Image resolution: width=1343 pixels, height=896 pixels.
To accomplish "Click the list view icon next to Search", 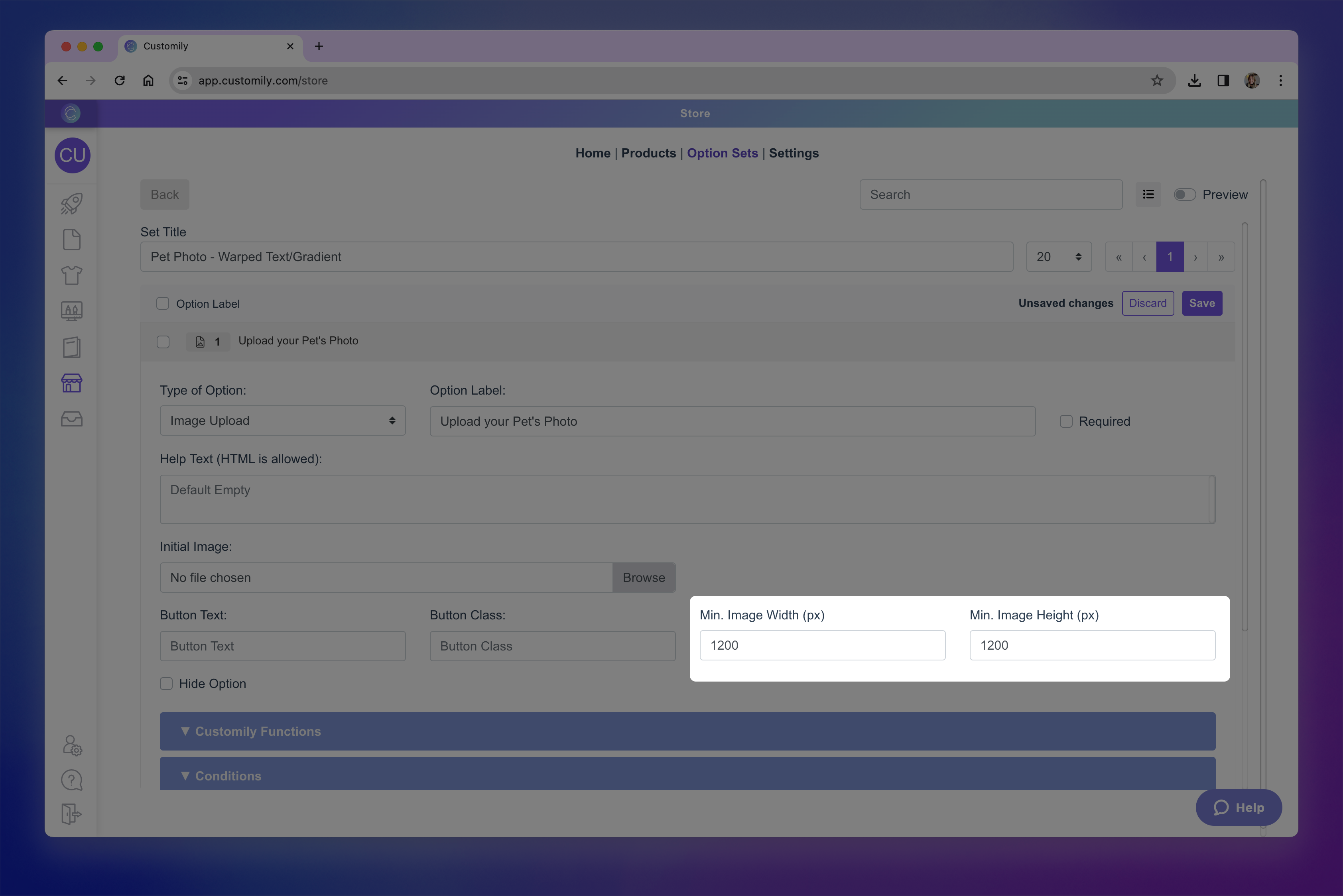I will [1148, 195].
